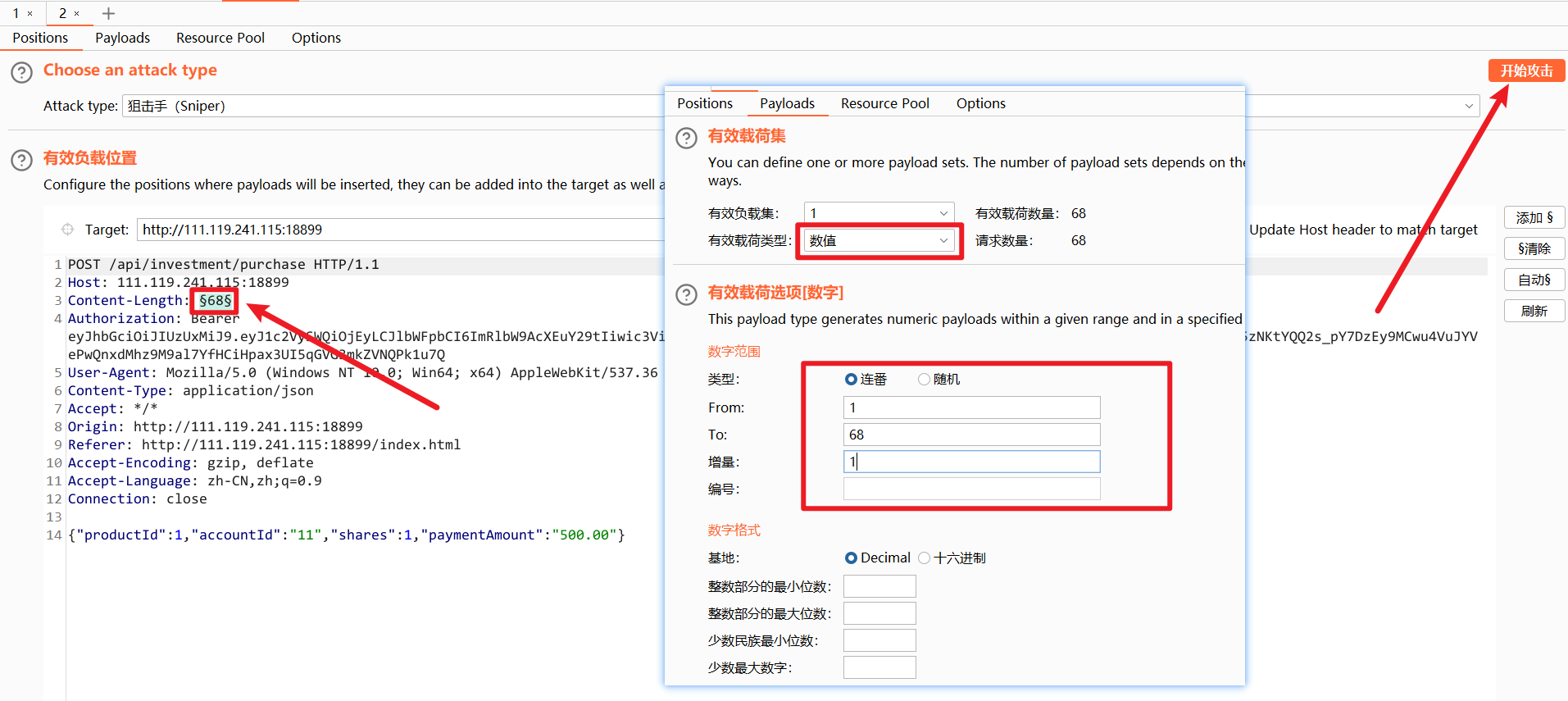Viewport: 1568px width, 701px height.
Task: Switch to Resource Pool tab in top bar
Action: pos(220,38)
